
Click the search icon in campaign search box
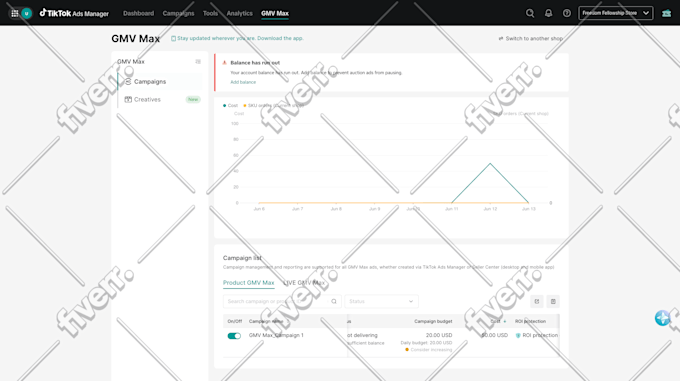[334, 301]
